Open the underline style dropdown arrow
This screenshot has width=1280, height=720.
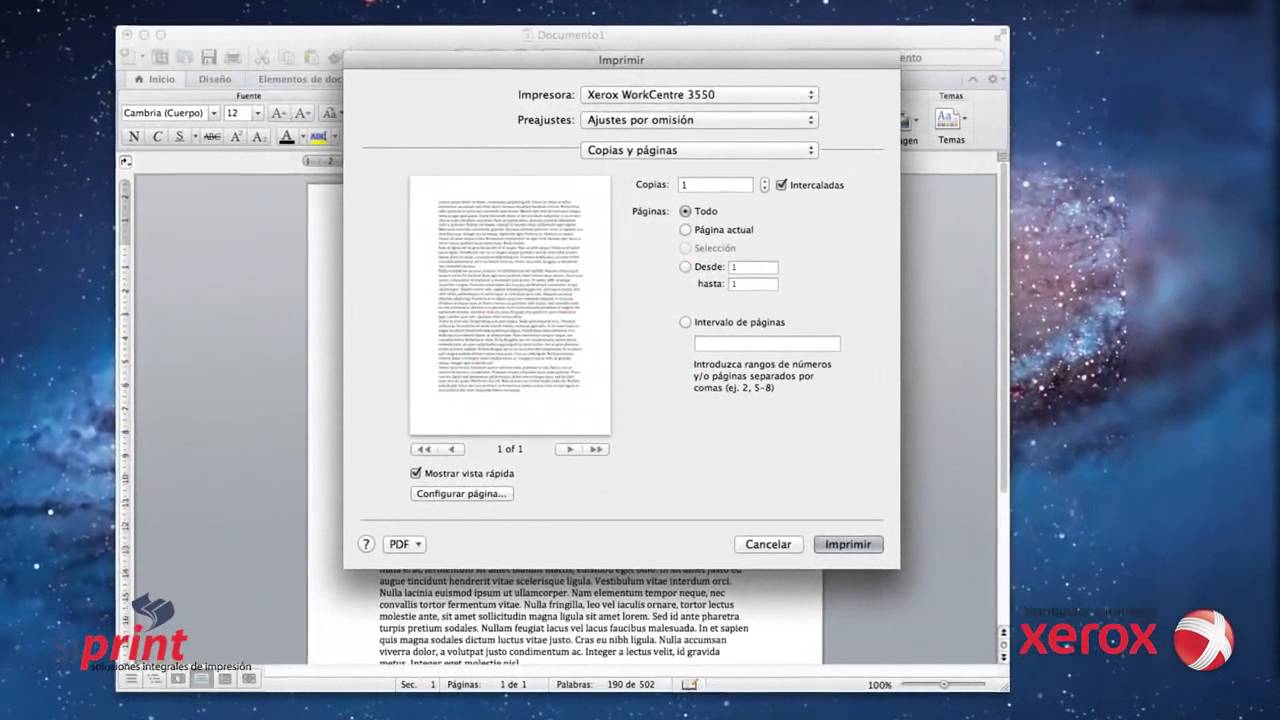point(196,136)
